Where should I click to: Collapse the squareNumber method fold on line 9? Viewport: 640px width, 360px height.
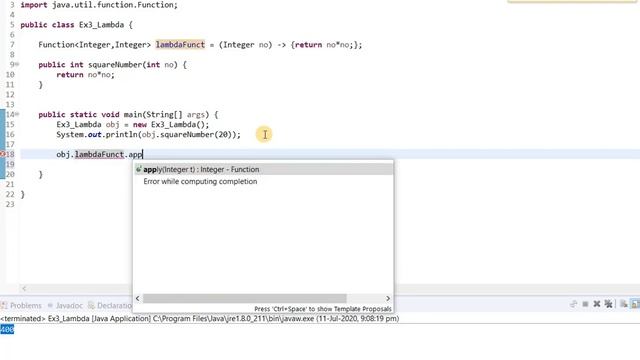[x=17, y=64]
